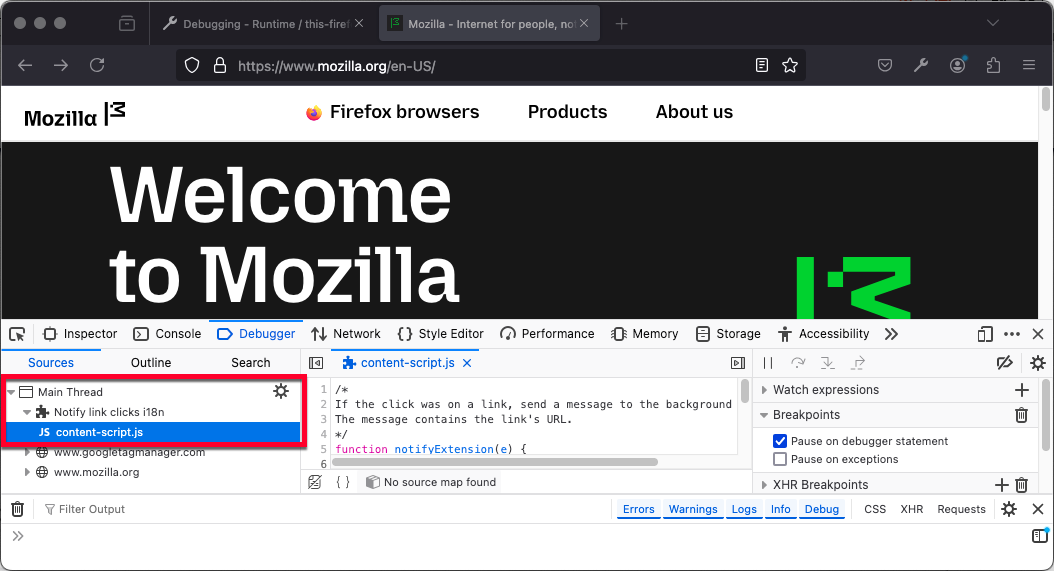Expand the www.mozilla.org source tree
This screenshot has width=1054, height=571.
28,472
